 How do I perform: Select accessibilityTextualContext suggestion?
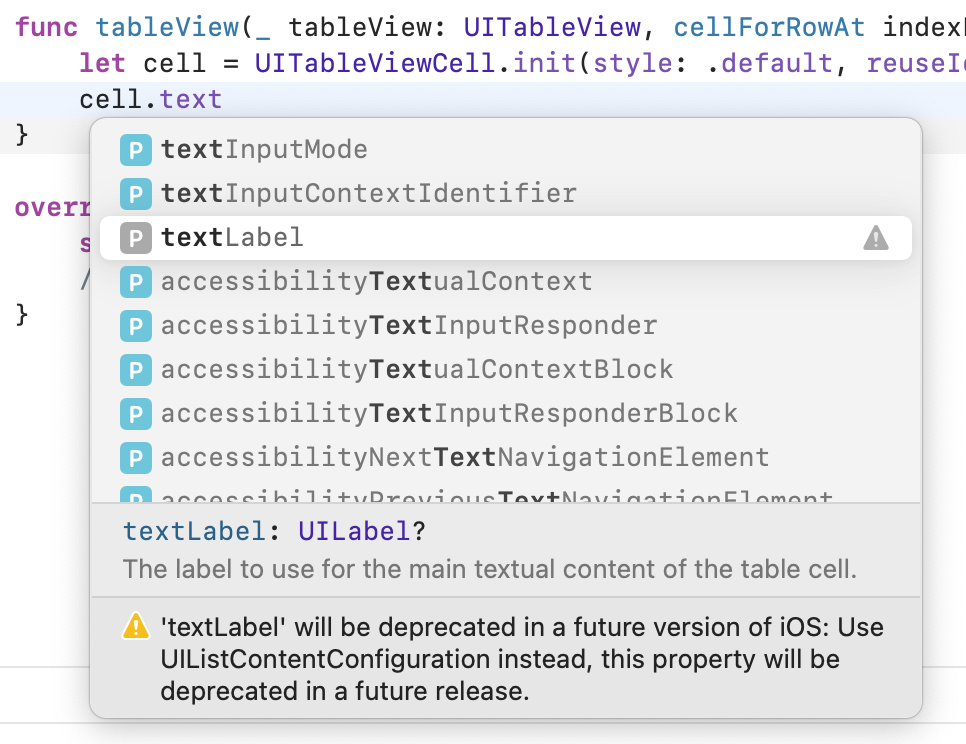[505, 281]
